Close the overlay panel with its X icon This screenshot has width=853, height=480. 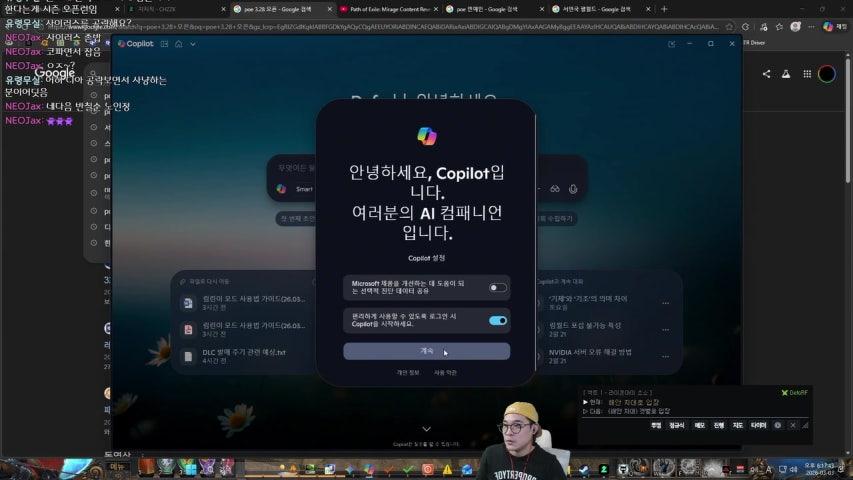pyautogui.click(x=793, y=426)
